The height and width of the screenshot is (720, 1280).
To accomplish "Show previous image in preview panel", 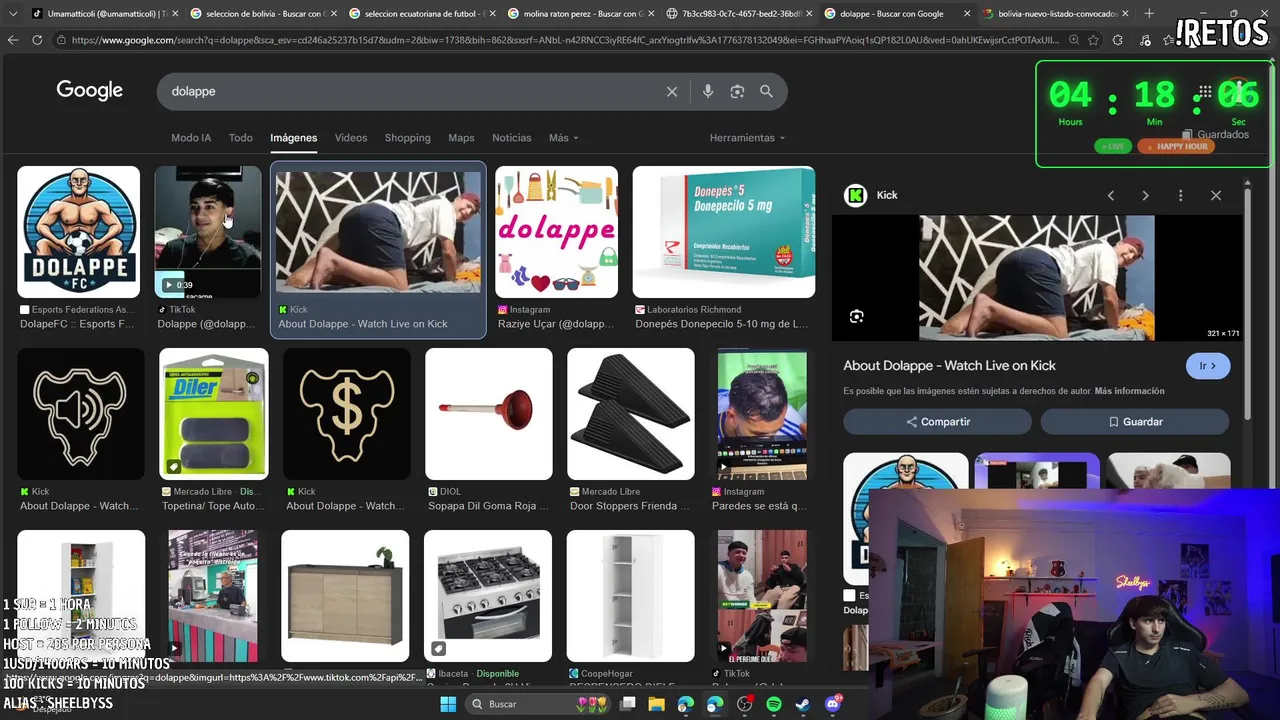I will (1111, 195).
